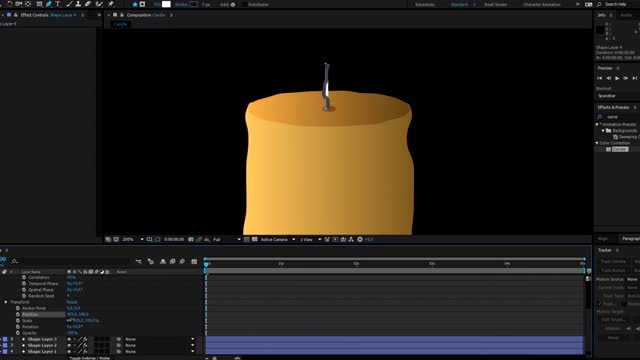Select the Unified Camera tool
Screen dimensions: 640x360
point(19,4)
